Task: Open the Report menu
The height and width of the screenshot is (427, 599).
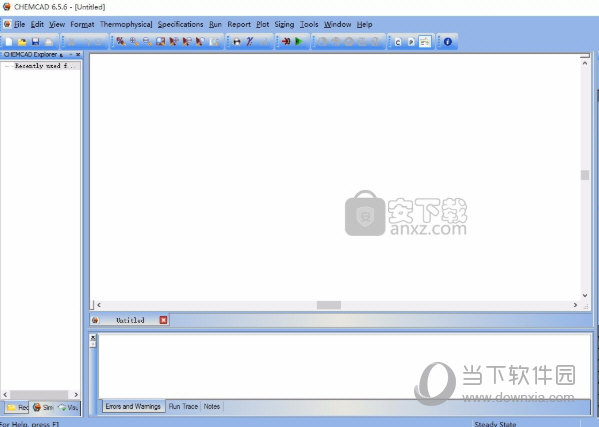Action: (239, 24)
